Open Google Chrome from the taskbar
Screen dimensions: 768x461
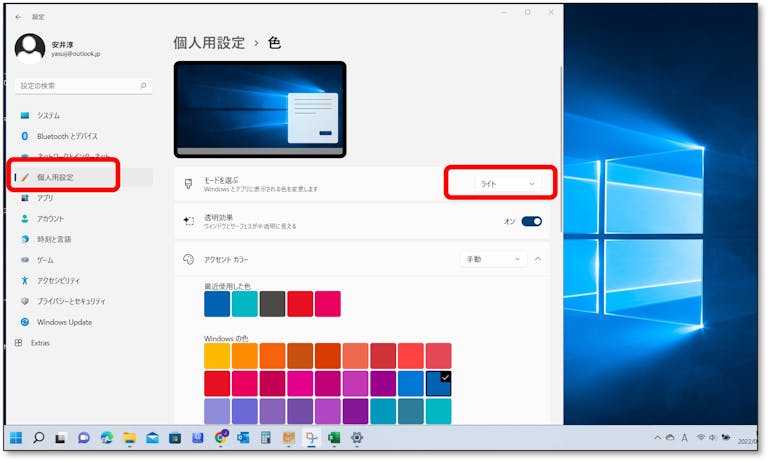point(221,438)
